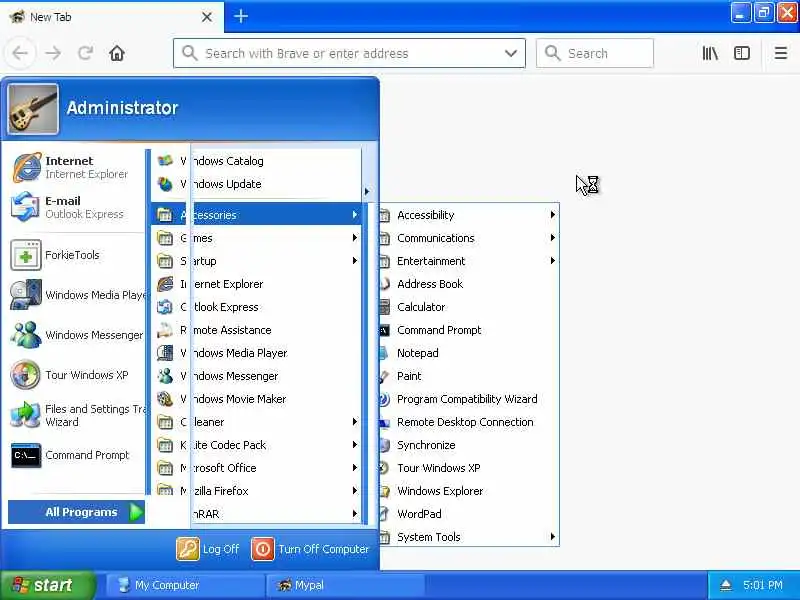Open Windows Update in programs list
The height and width of the screenshot is (600, 800).
point(257,184)
